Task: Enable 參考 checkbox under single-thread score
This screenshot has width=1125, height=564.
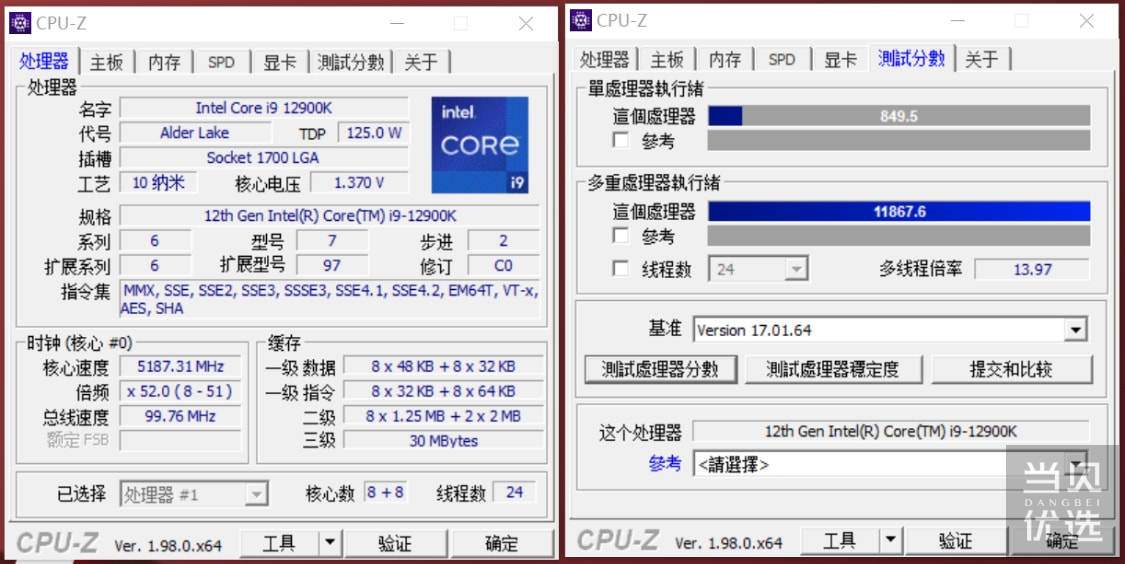Action: (x=621, y=139)
